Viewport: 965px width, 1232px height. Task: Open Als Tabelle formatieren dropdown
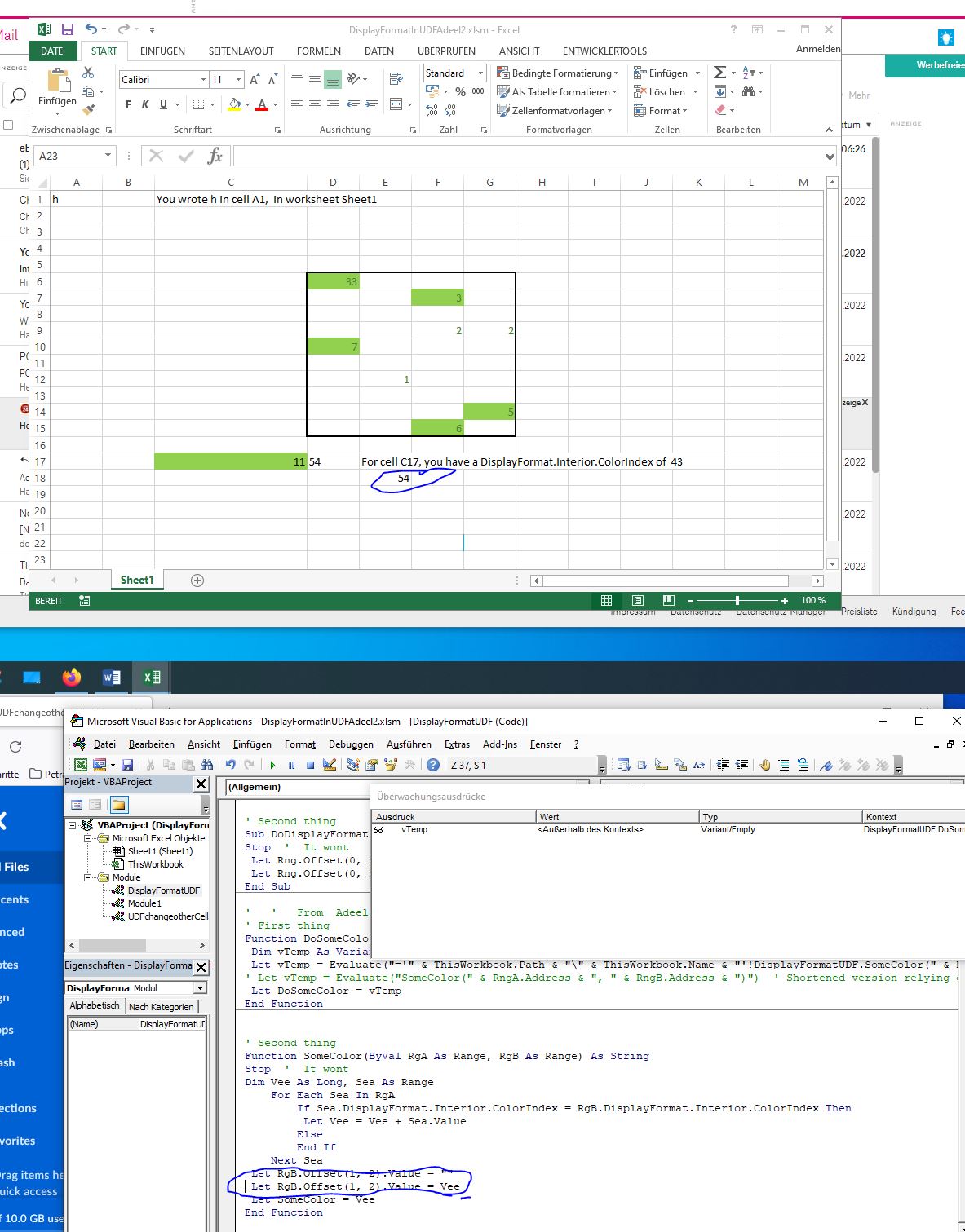click(x=558, y=92)
